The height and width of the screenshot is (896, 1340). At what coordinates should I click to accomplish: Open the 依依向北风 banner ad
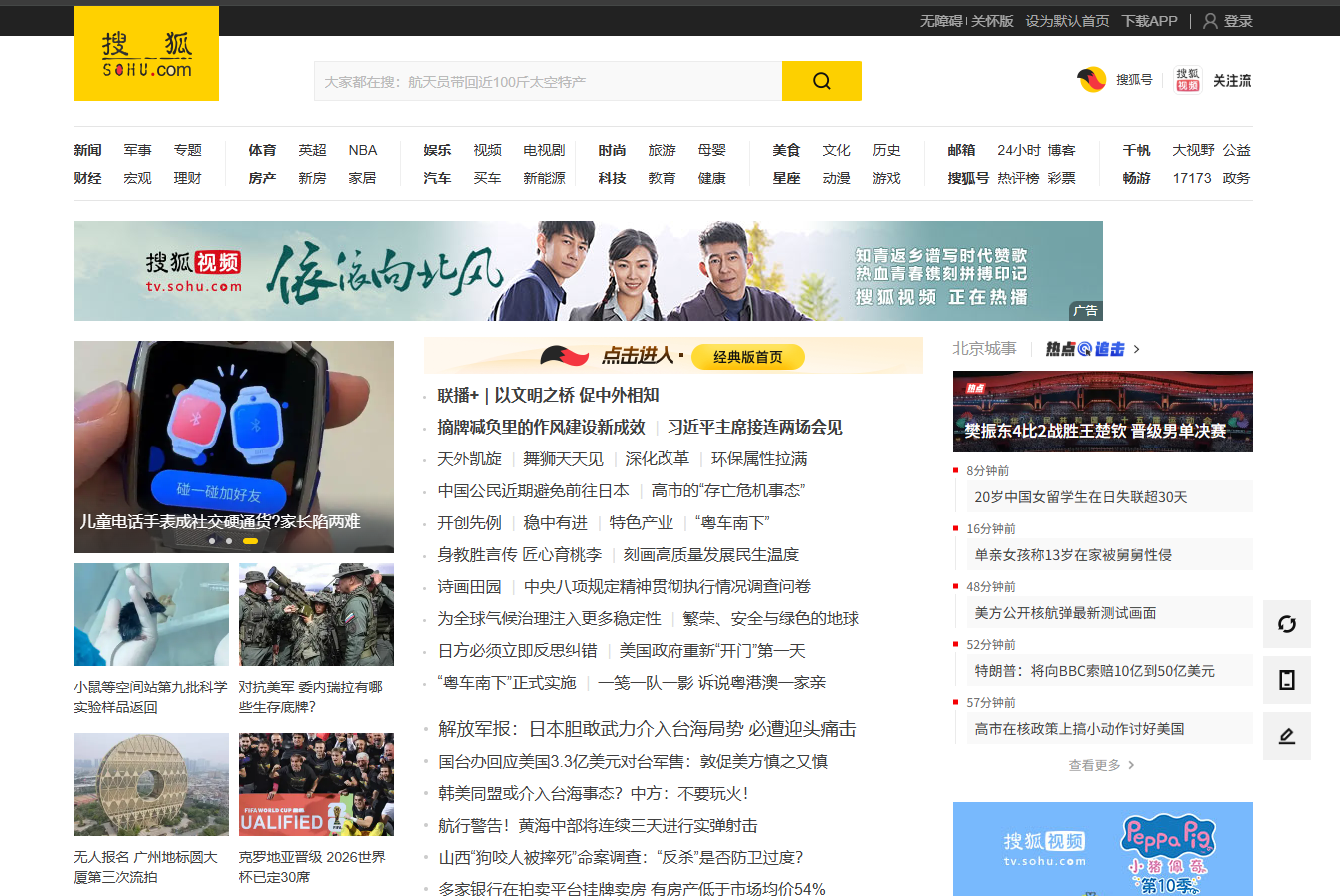tap(589, 271)
